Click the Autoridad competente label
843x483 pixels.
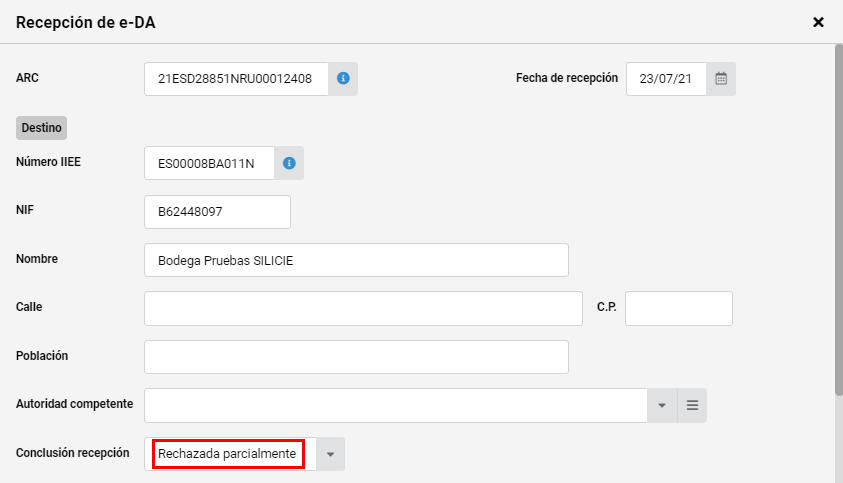click(x=74, y=404)
